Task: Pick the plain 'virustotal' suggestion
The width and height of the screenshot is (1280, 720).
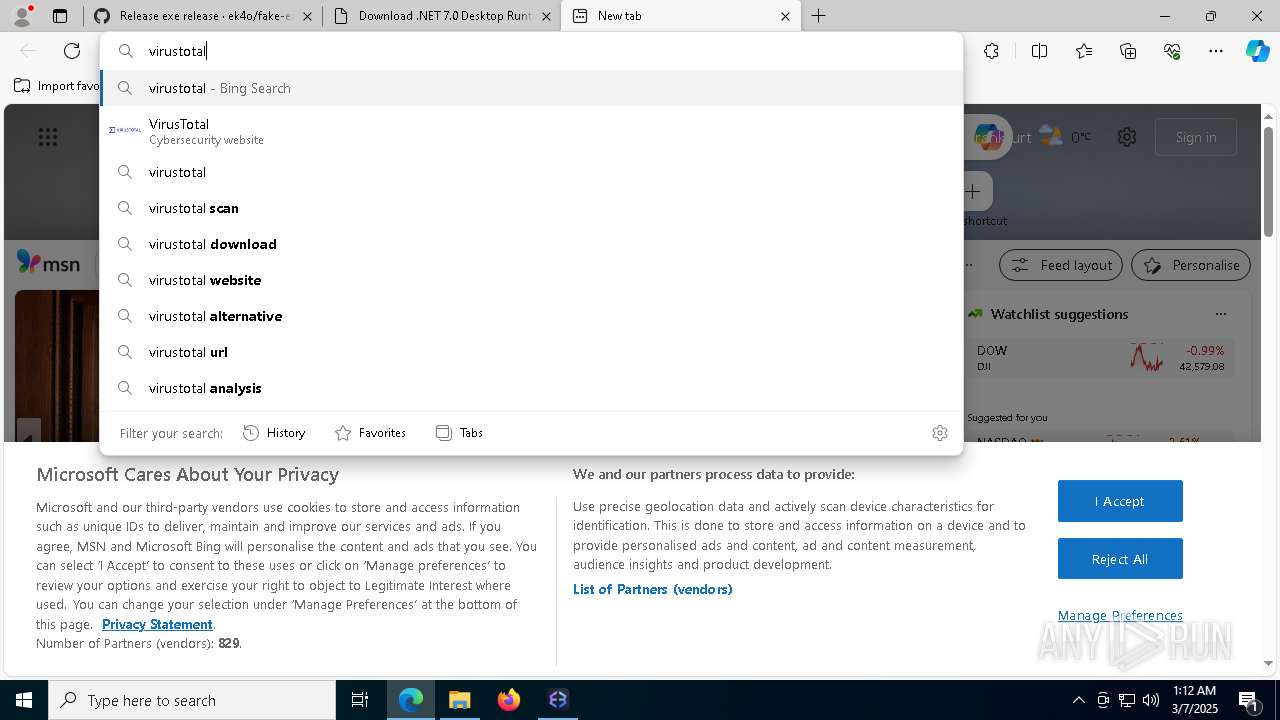Action: [x=531, y=172]
